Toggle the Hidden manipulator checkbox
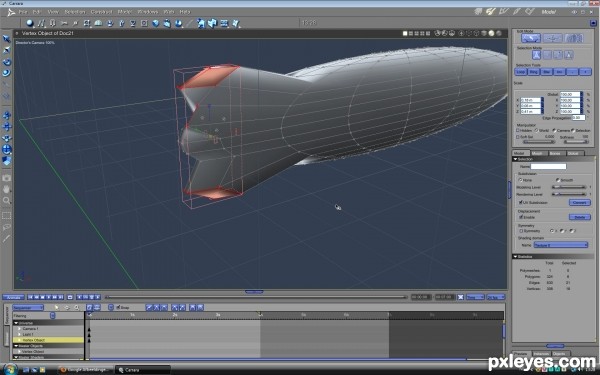Screen dimensions: 600x375 click(x=518, y=130)
